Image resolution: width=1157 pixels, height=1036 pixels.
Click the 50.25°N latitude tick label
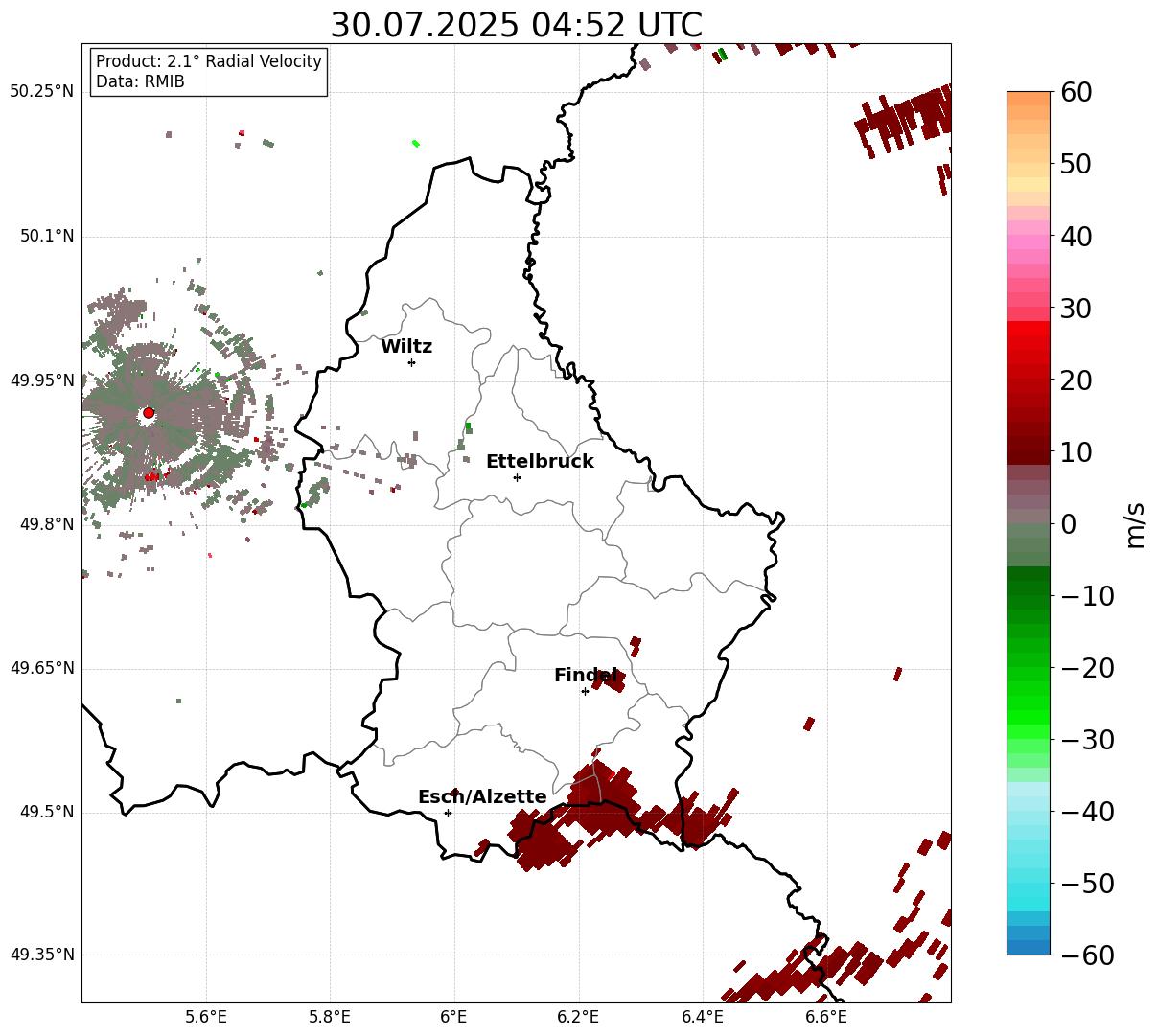click(41, 92)
